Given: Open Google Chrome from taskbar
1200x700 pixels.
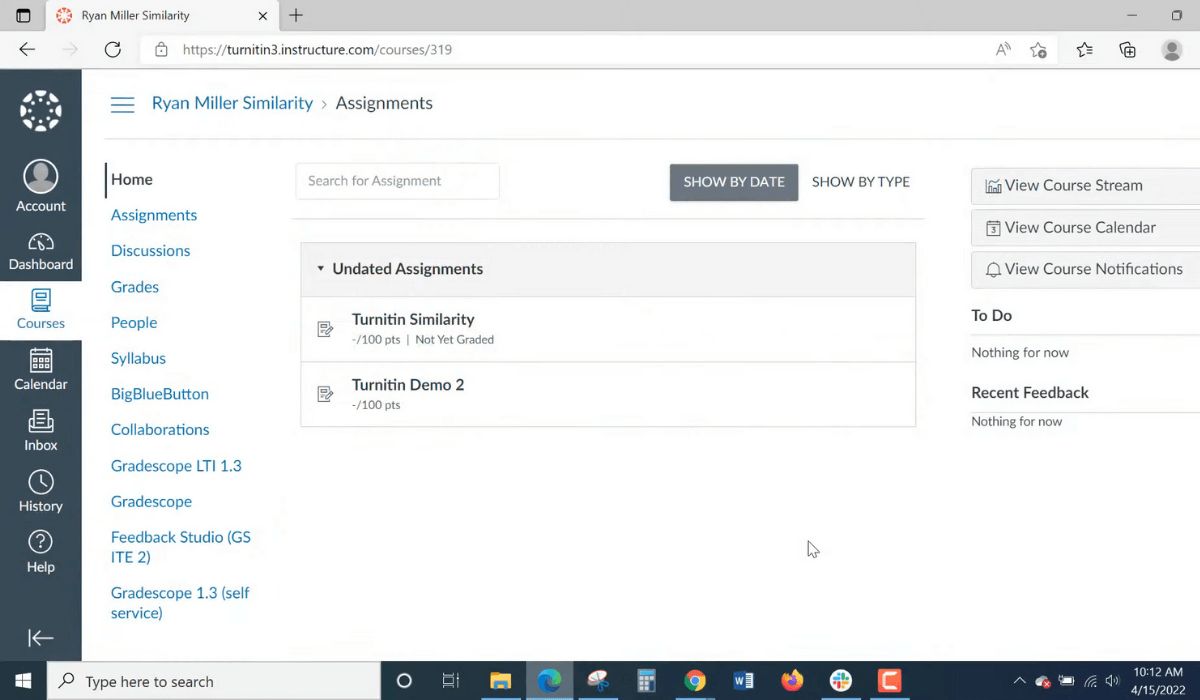Looking at the screenshot, I should point(695,681).
